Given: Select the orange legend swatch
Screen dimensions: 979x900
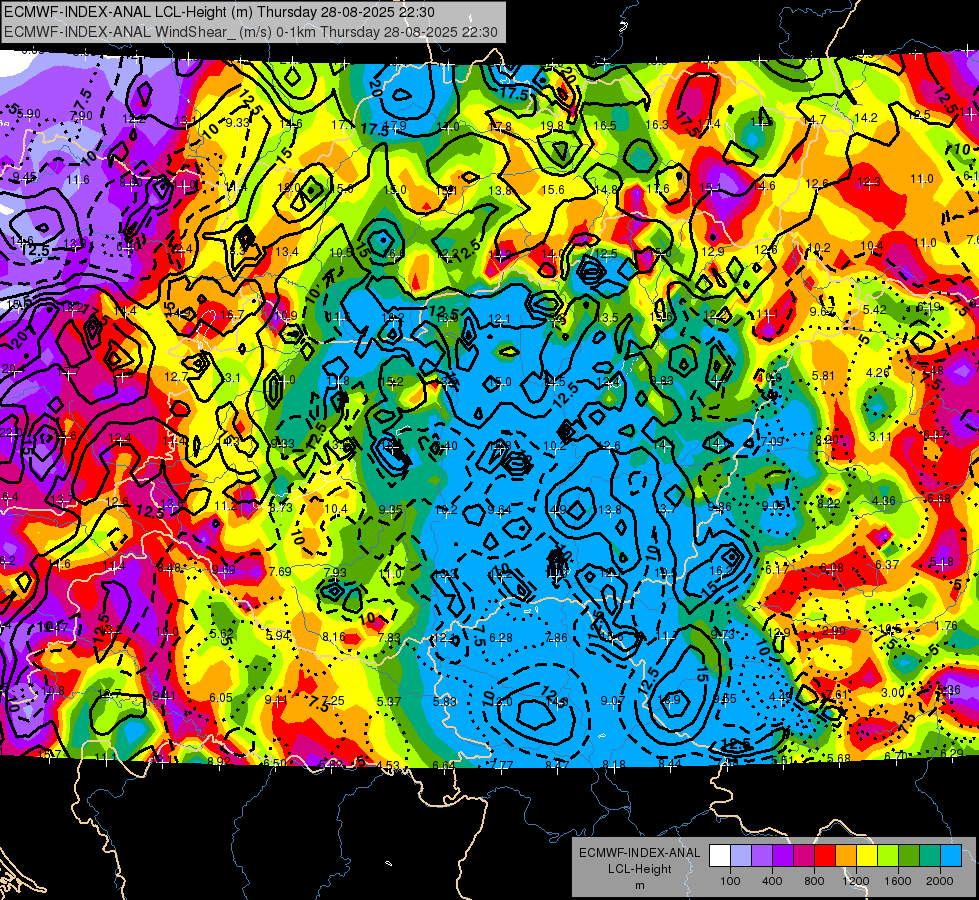Looking at the screenshot, I should pyautogui.click(x=846, y=856).
